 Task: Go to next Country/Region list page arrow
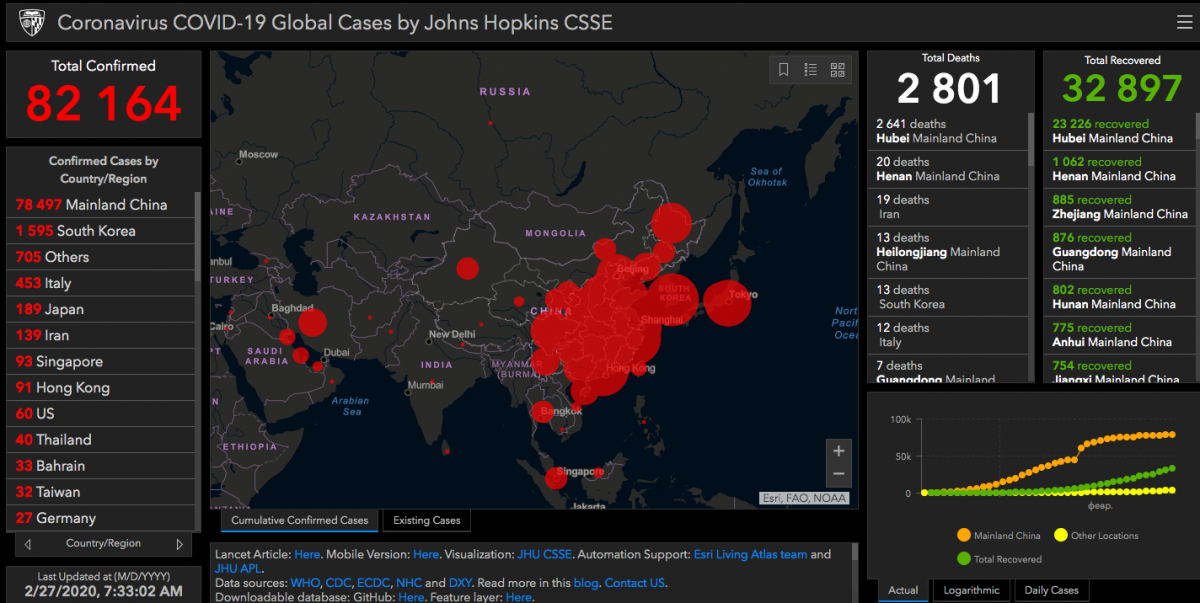[180, 544]
